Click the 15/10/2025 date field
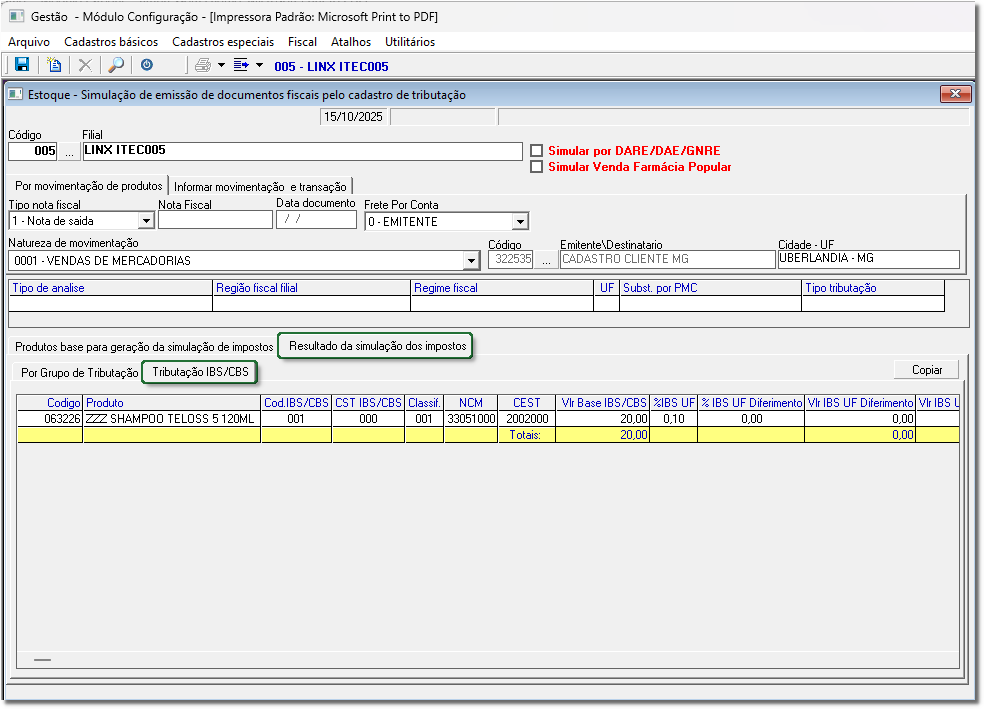 pos(354,117)
